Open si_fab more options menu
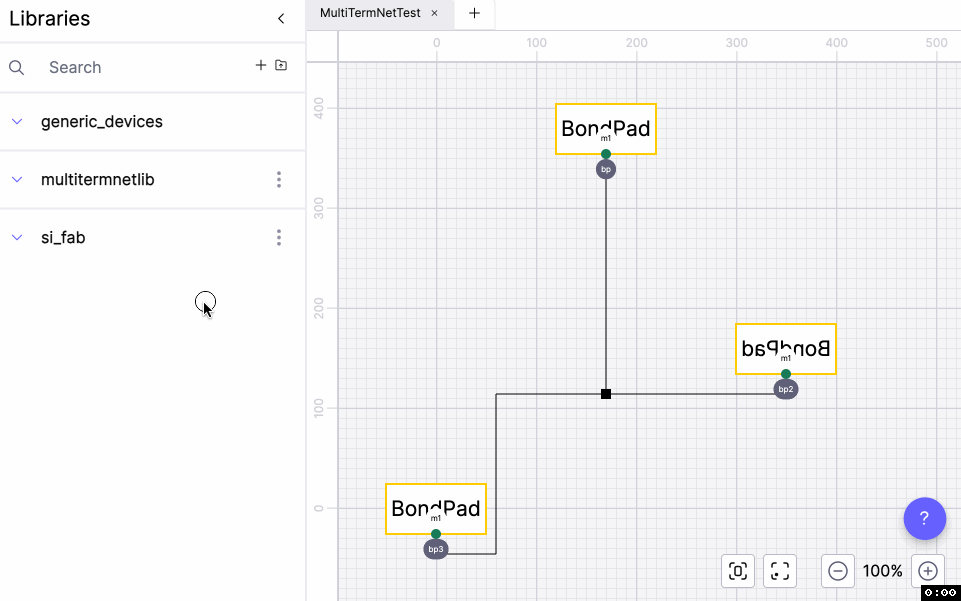Viewport: 961px width, 601px height. coord(279,238)
